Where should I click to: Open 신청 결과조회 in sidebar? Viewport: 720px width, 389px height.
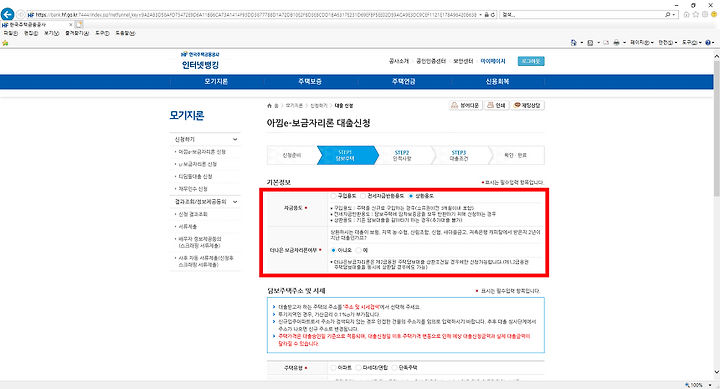click(193, 214)
